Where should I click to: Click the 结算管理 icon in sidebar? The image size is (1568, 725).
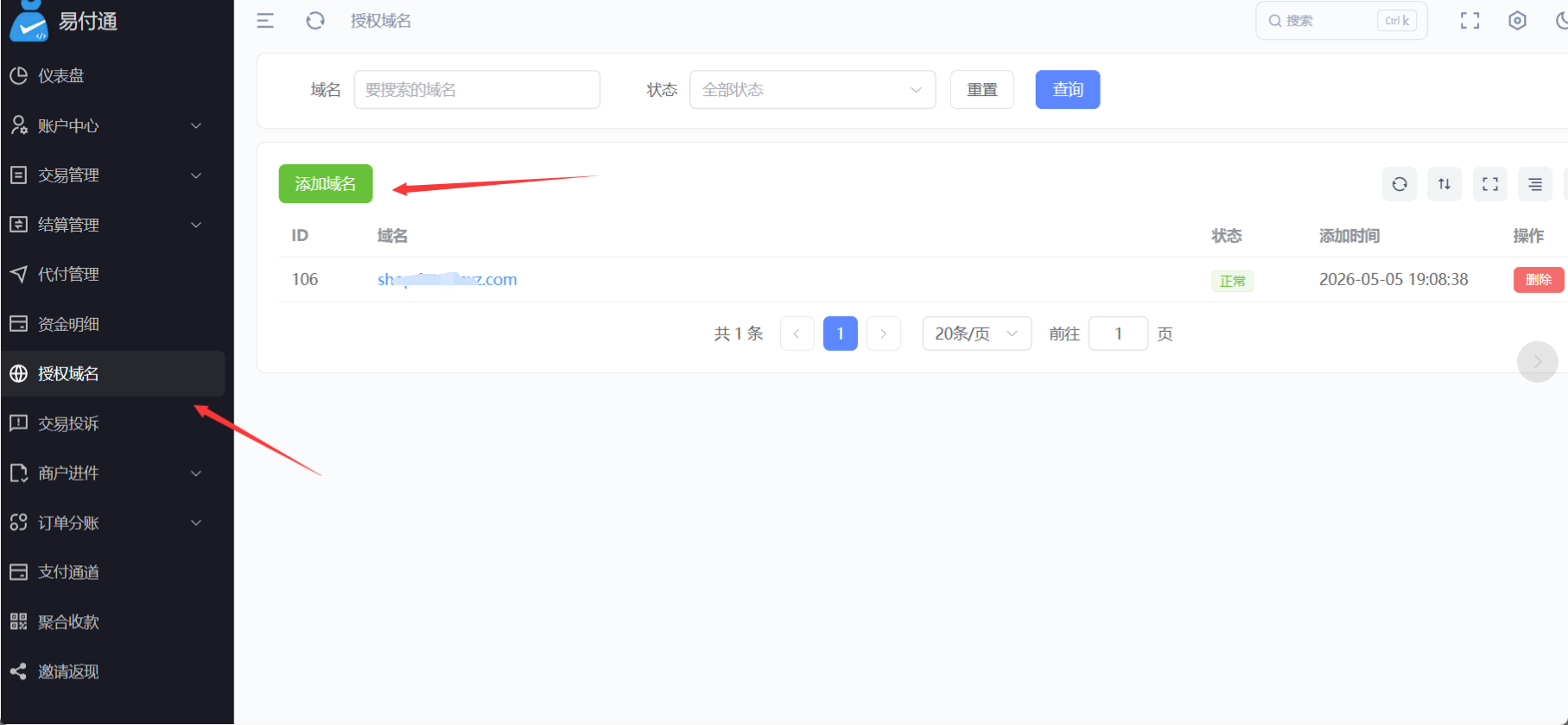tap(19, 225)
